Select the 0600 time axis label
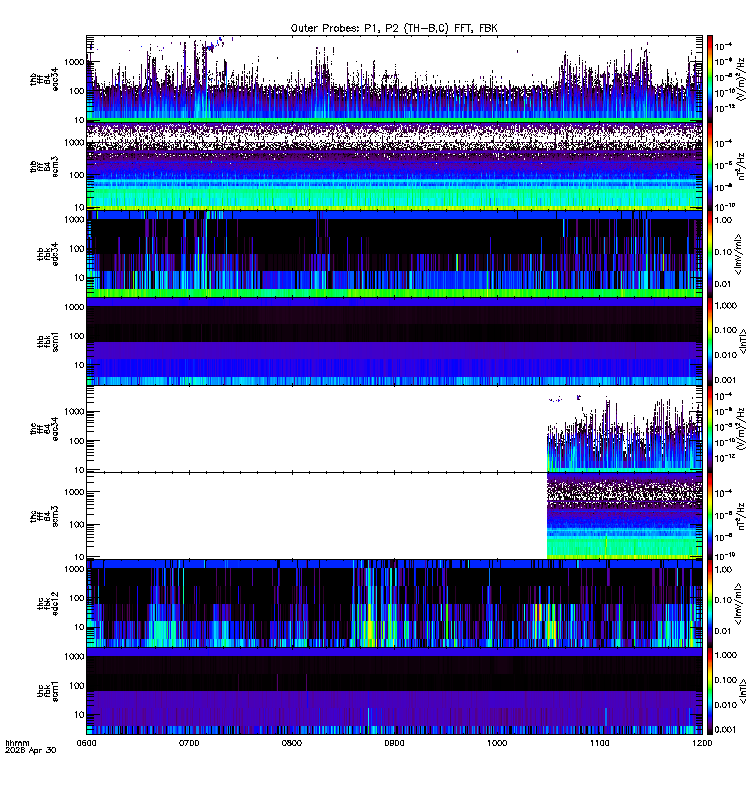 click(86, 743)
